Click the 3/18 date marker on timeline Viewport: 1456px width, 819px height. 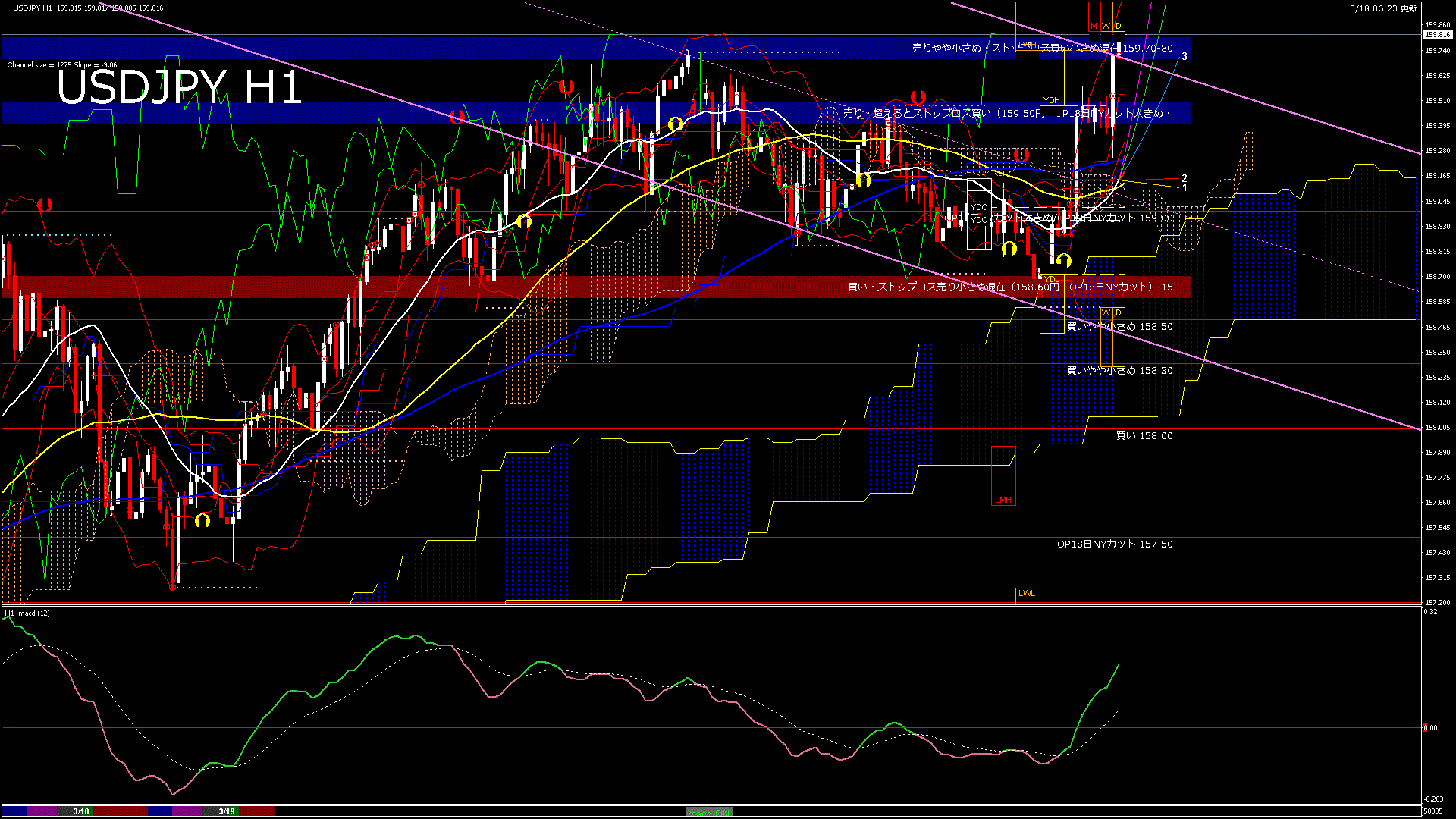pyautogui.click(x=81, y=811)
